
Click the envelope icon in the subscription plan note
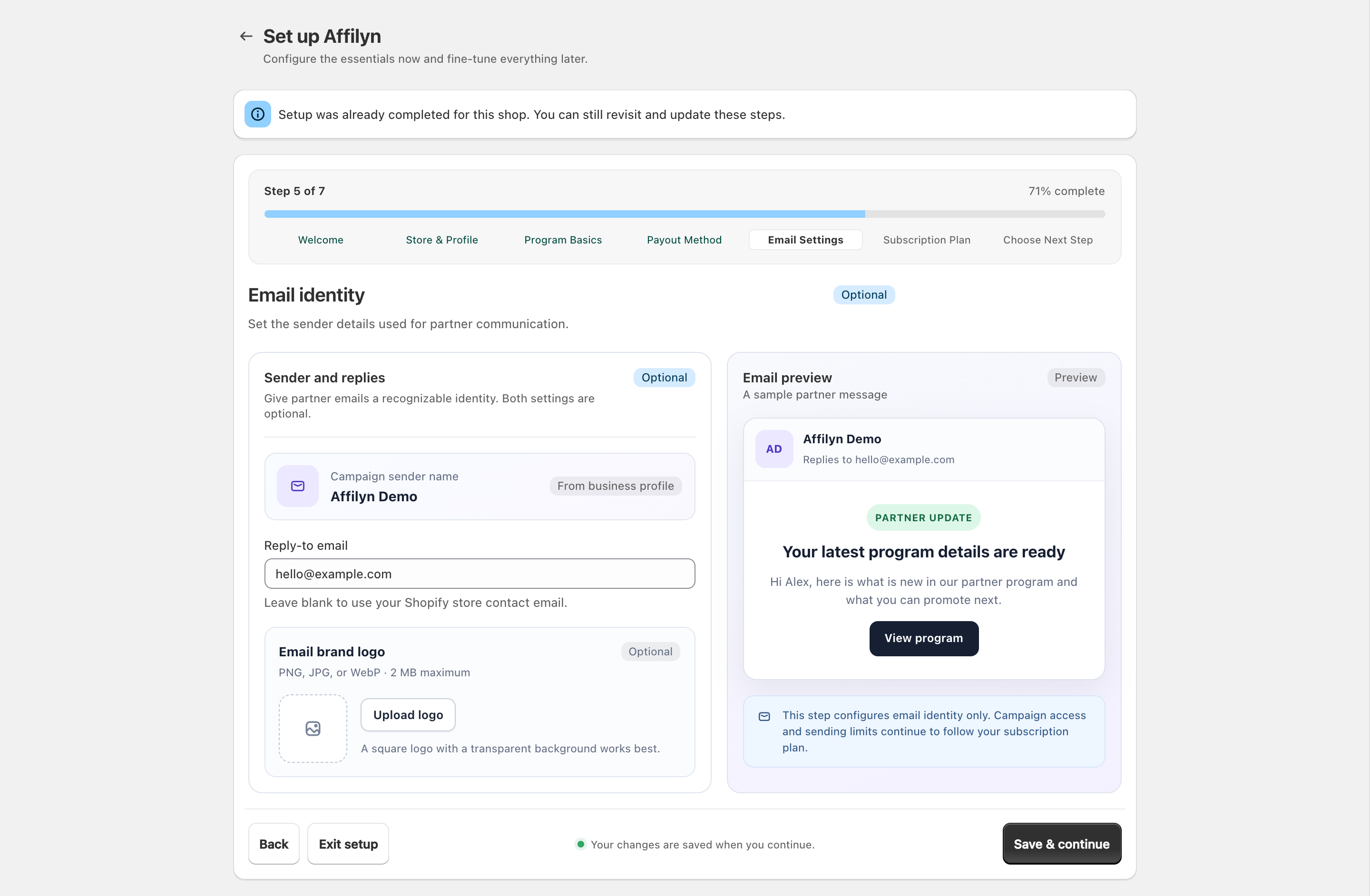tap(764, 716)
